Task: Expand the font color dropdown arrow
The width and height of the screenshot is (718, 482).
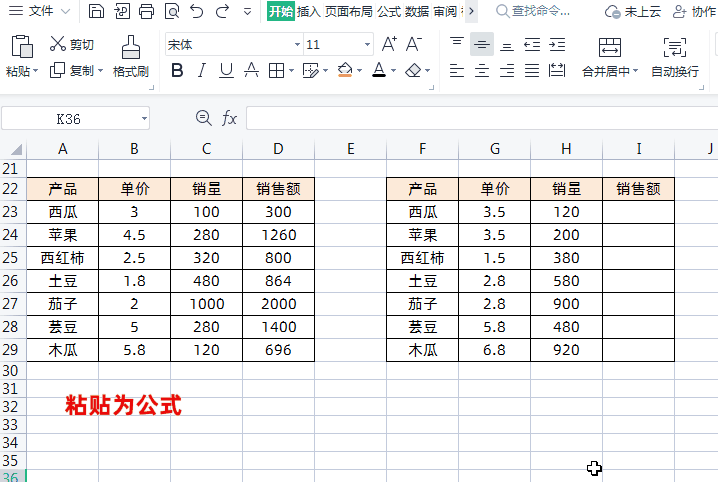Action: [x=393, y=71]
